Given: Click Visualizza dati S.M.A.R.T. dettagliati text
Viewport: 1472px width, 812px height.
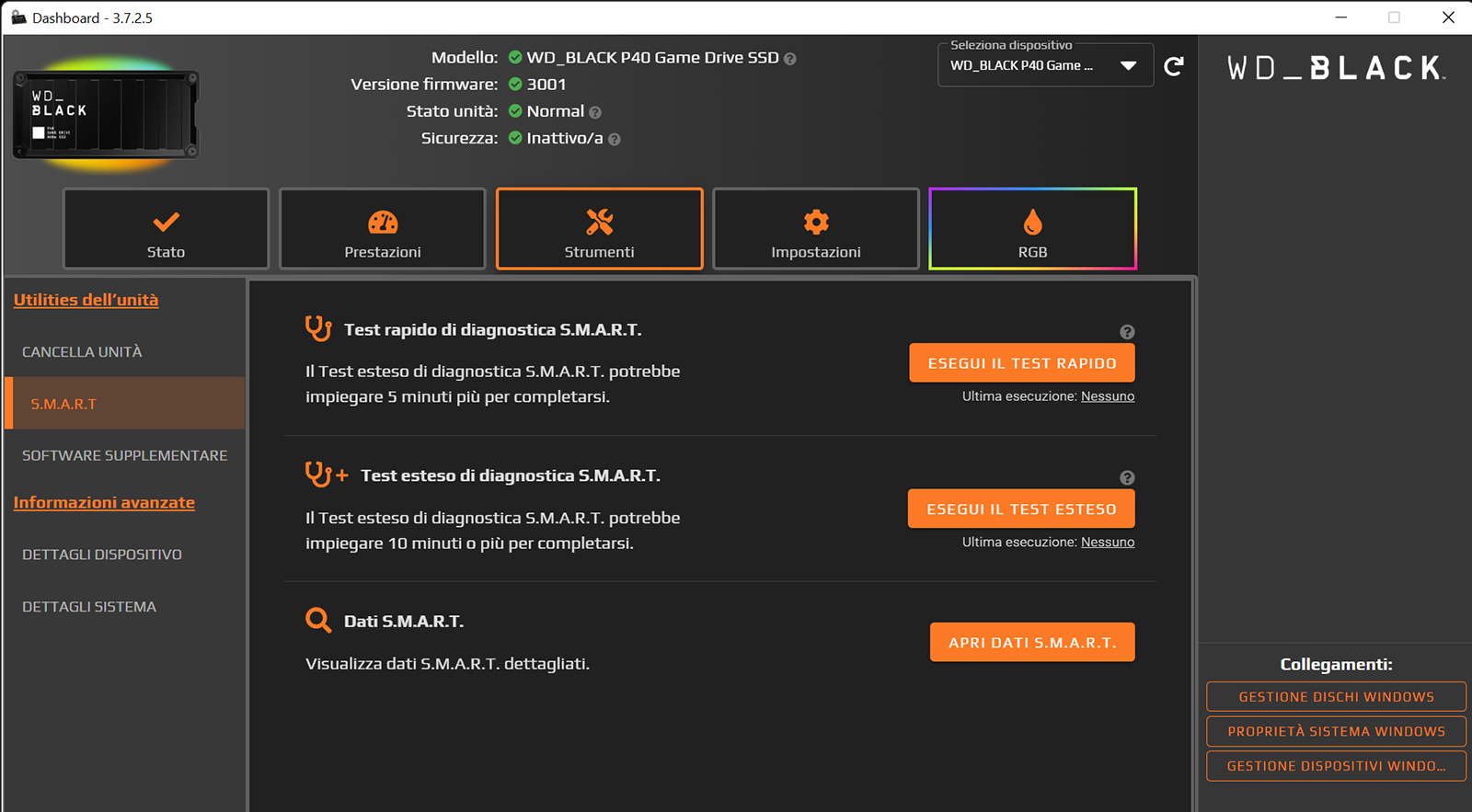Looking at the screenshot, I should click(x=447, y=664).
